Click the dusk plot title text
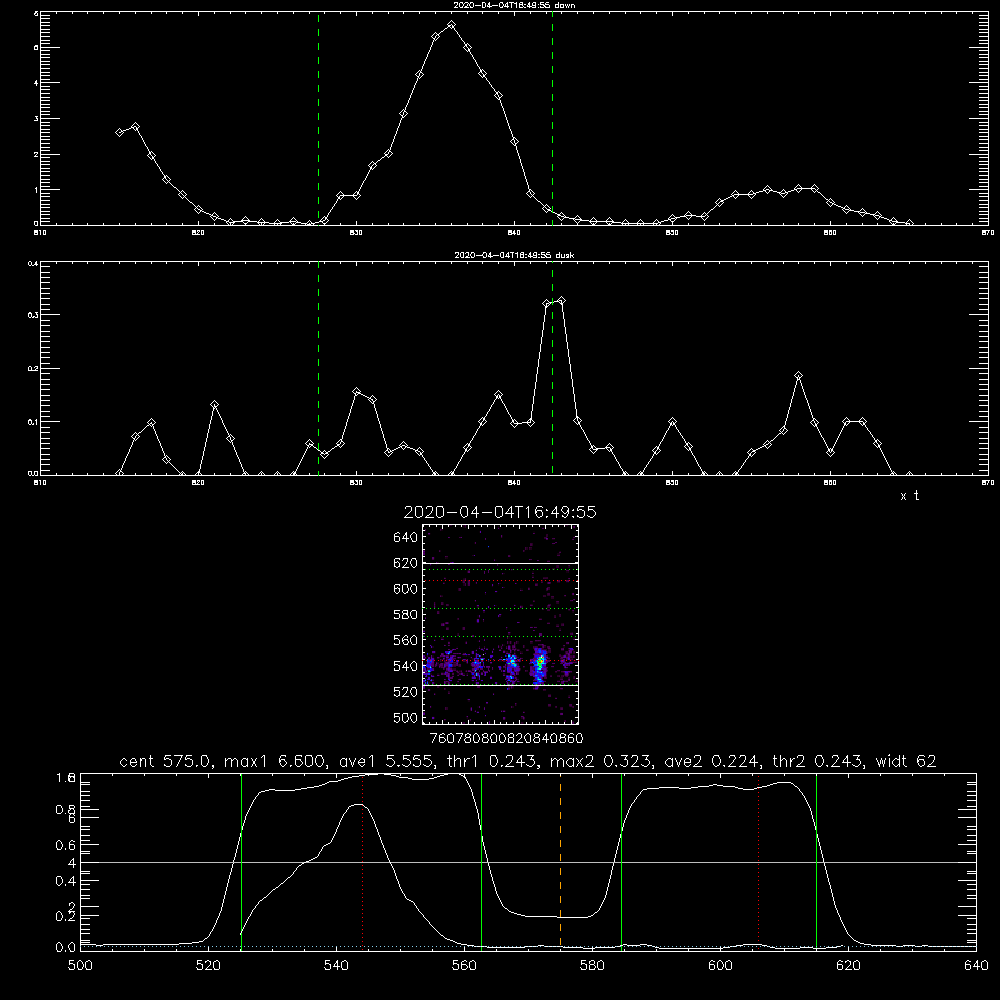The height and width of the screenshot is (1000, 1000). 514,255
